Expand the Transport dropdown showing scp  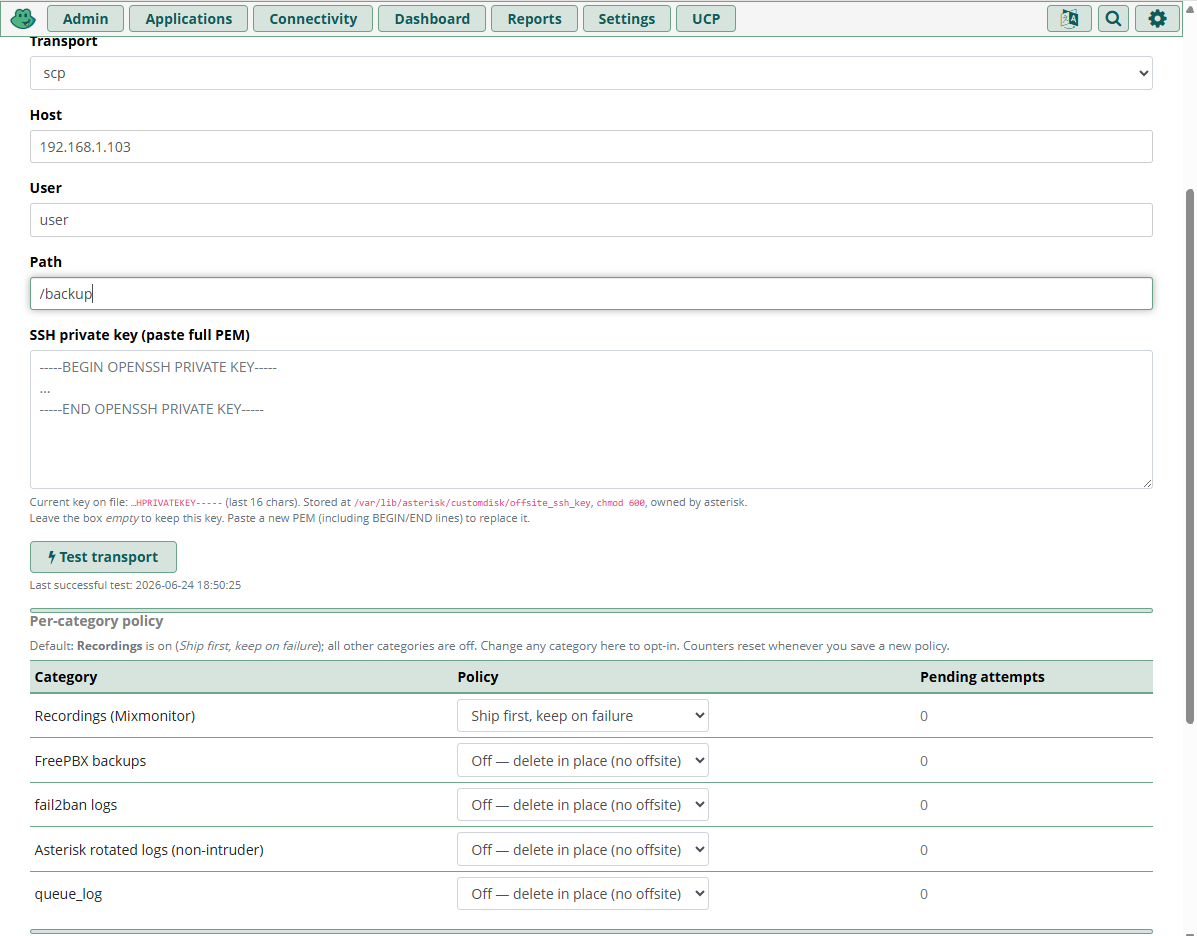pyautogui.click(x=591, y=73)
